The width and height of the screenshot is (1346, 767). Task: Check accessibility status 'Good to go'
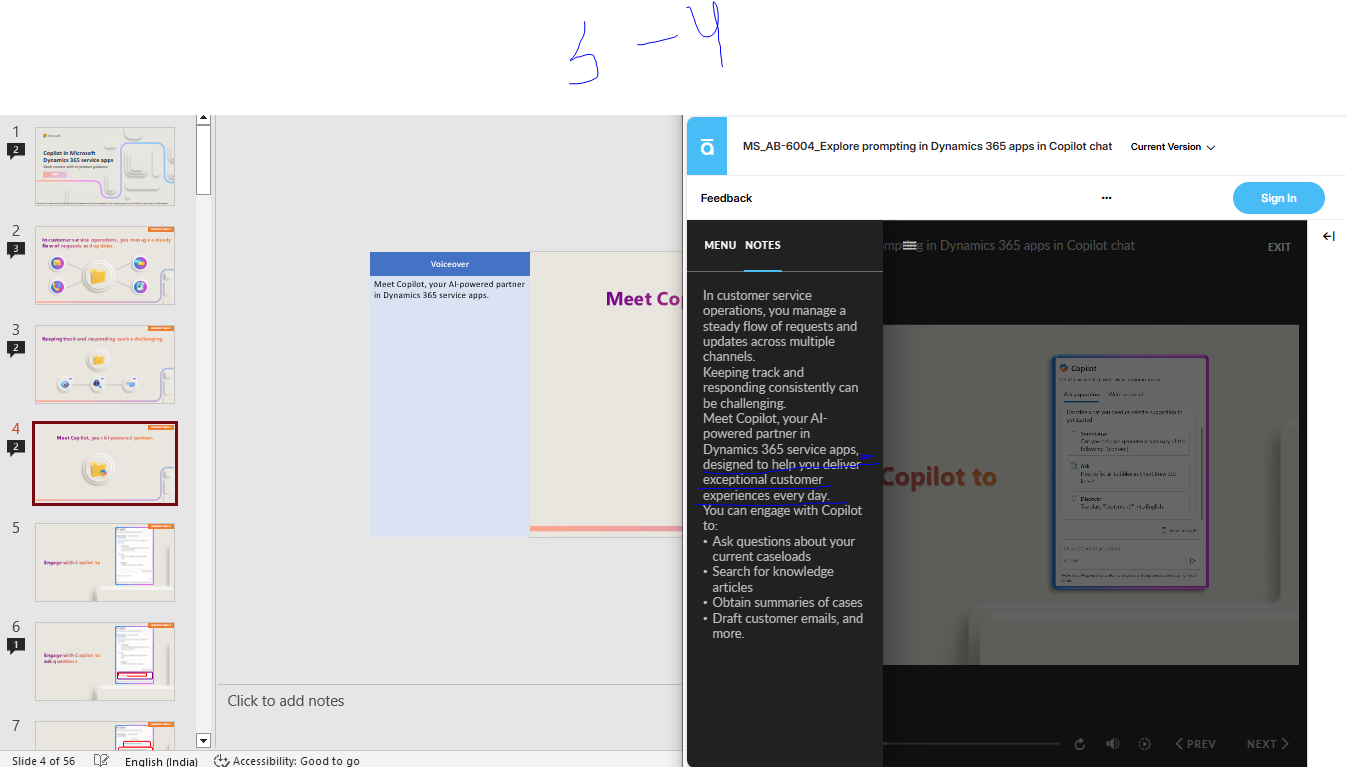(x=288, y=761)
